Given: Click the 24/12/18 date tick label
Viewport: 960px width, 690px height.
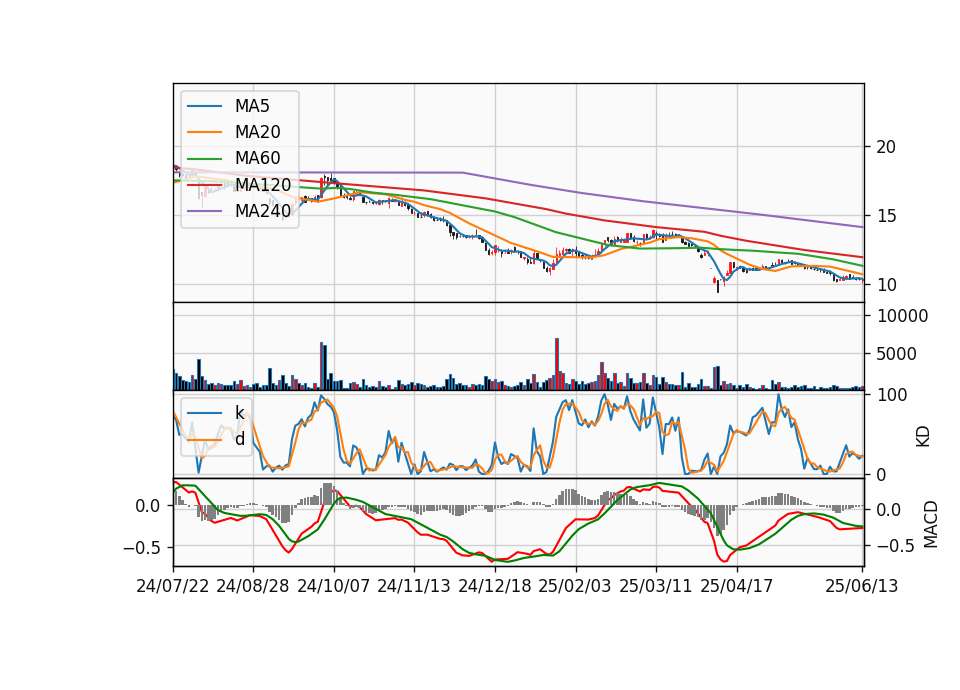Looking at the screenshot, I should click(x=495, y=586).
